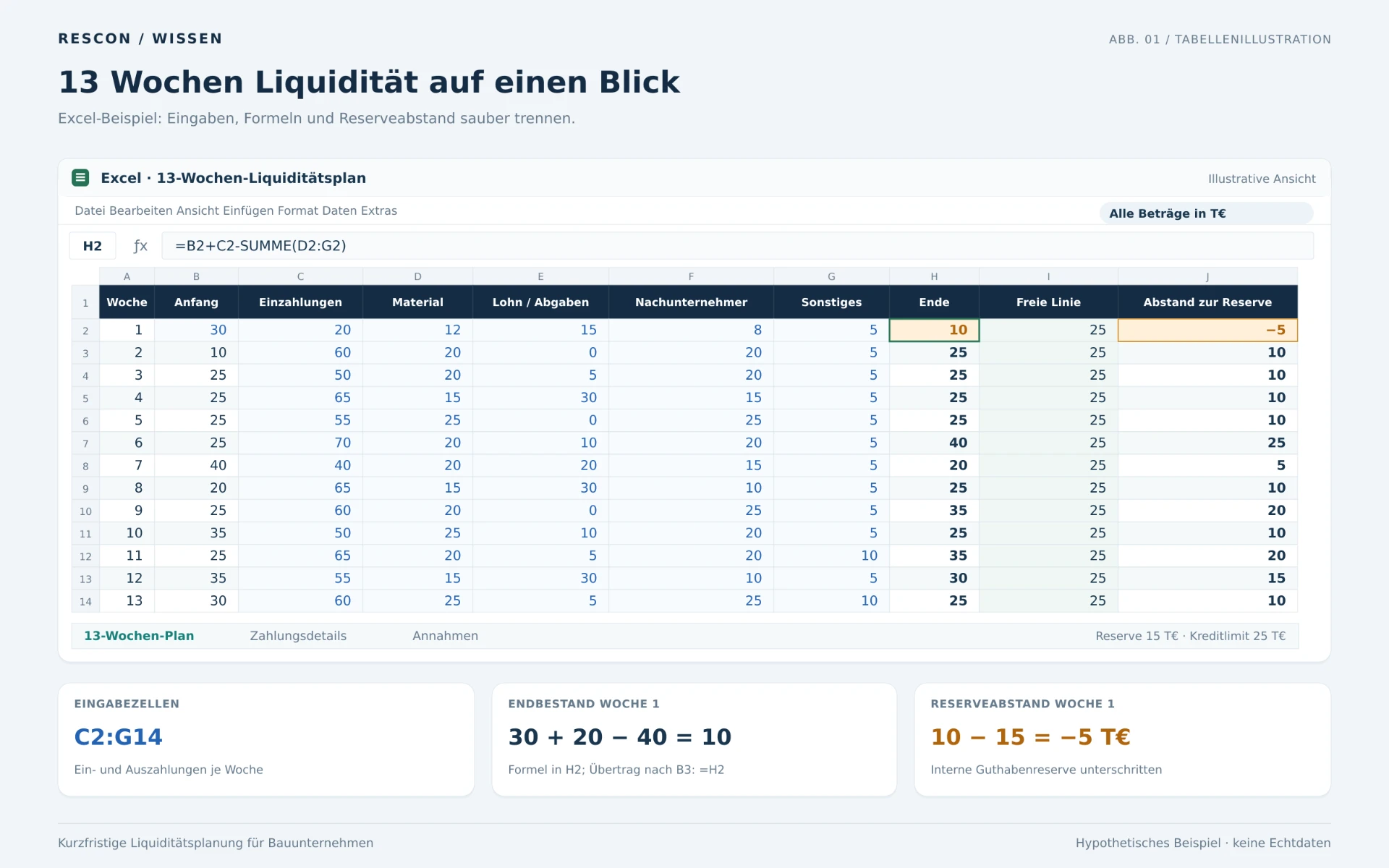Click the fx function icon
Viewport: 1389px width, 868px height.
(x=140, y=246)
